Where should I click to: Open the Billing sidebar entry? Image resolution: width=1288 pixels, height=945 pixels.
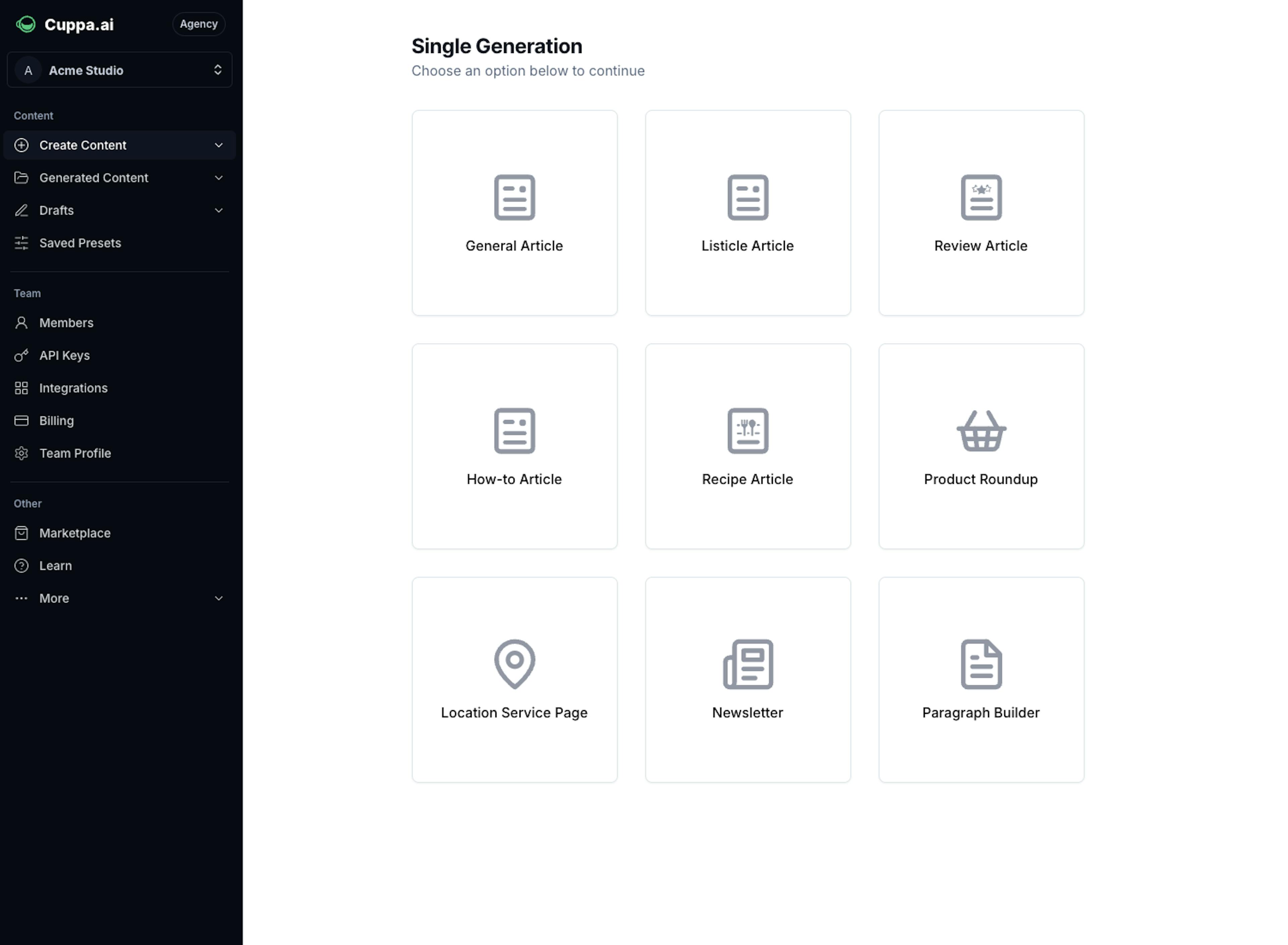(119, 420)
